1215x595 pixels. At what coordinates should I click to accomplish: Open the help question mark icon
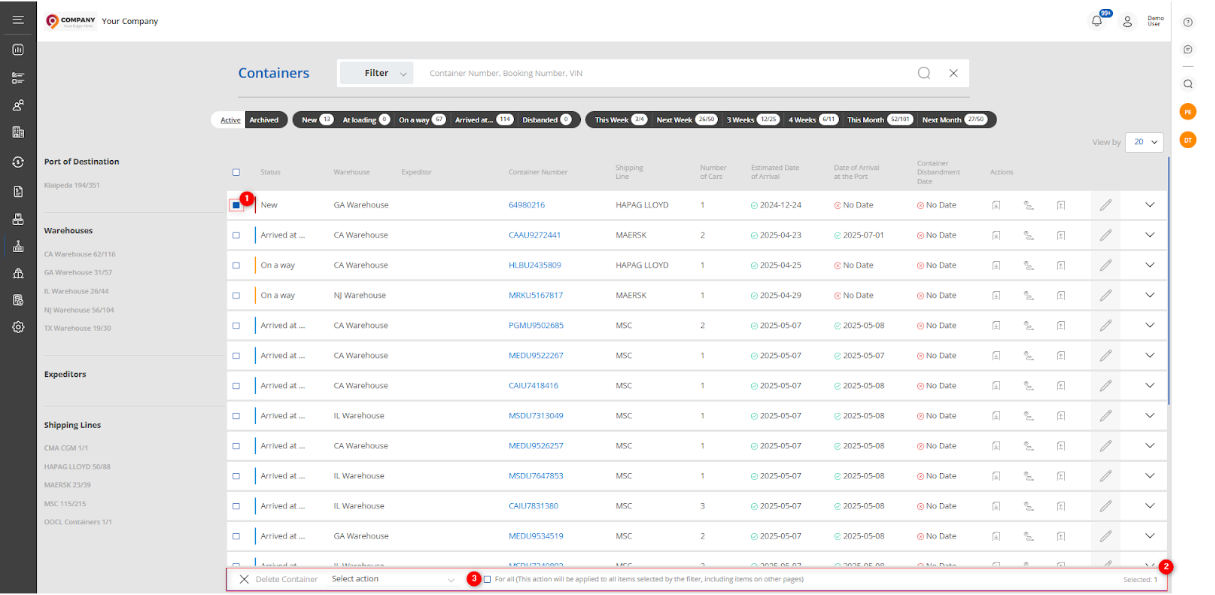(x=1188, y=22)
